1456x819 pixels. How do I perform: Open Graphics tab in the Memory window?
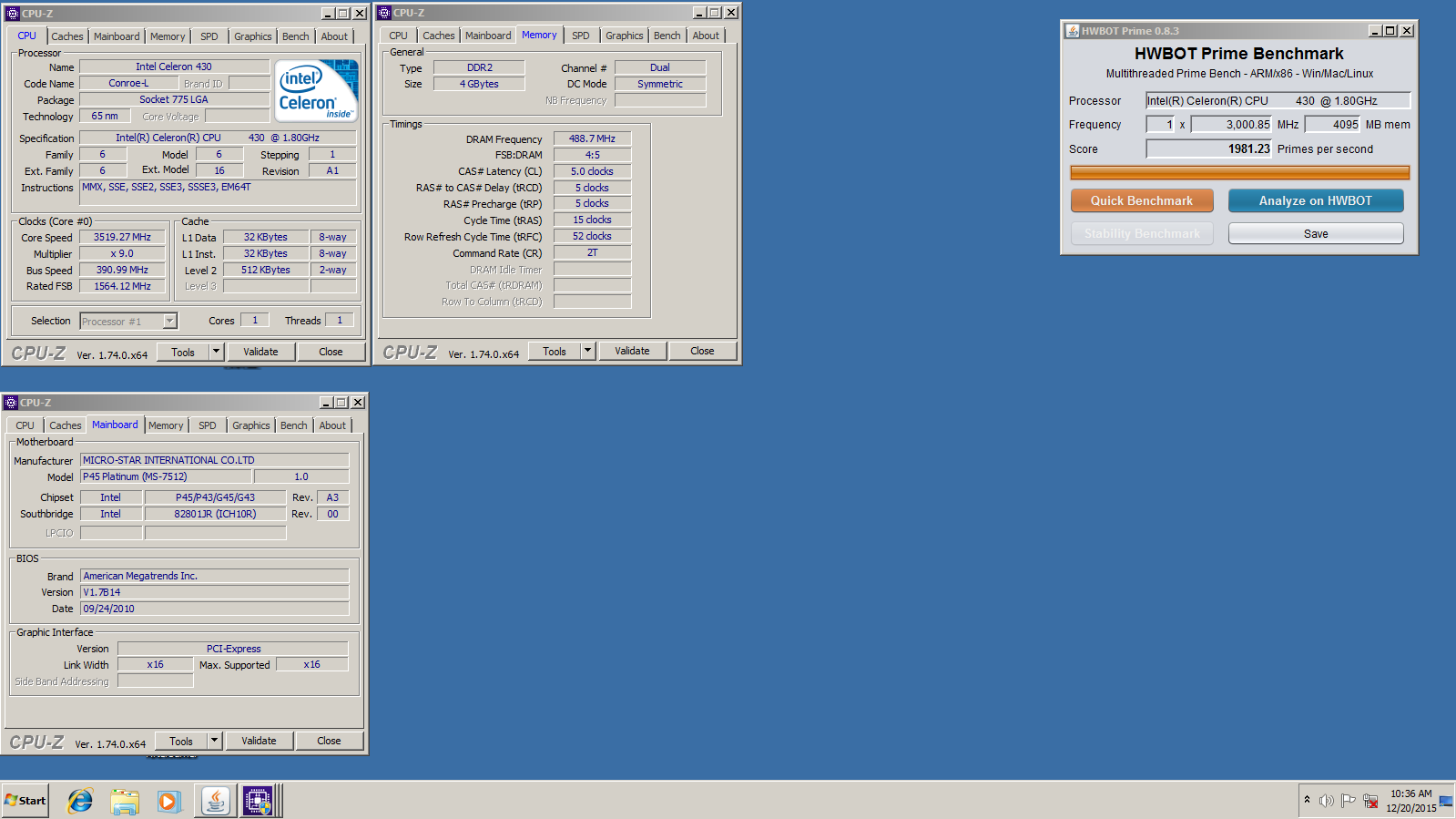coord(625,36)
